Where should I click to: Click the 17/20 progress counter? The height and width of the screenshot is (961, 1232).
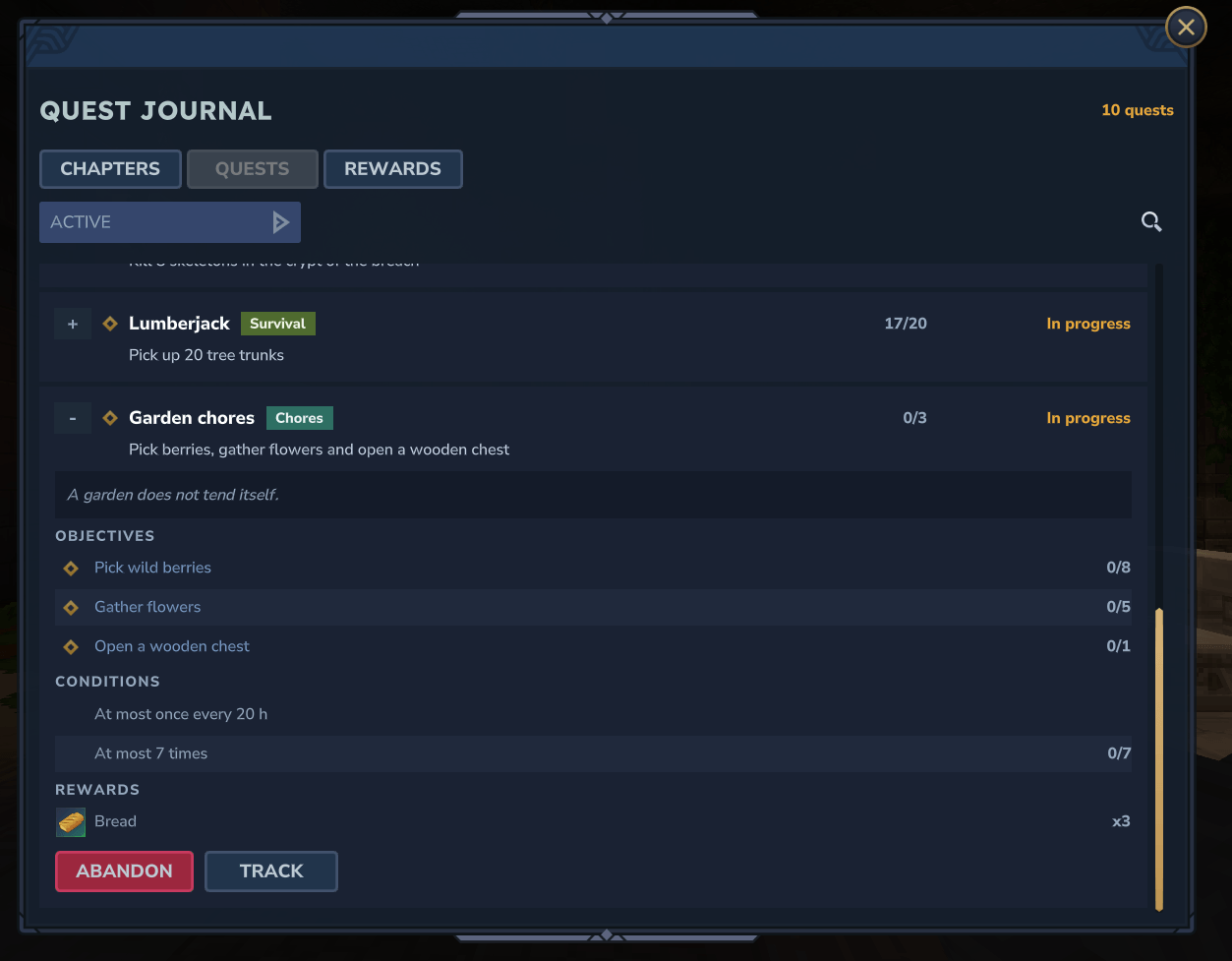(x=906, y=324)
